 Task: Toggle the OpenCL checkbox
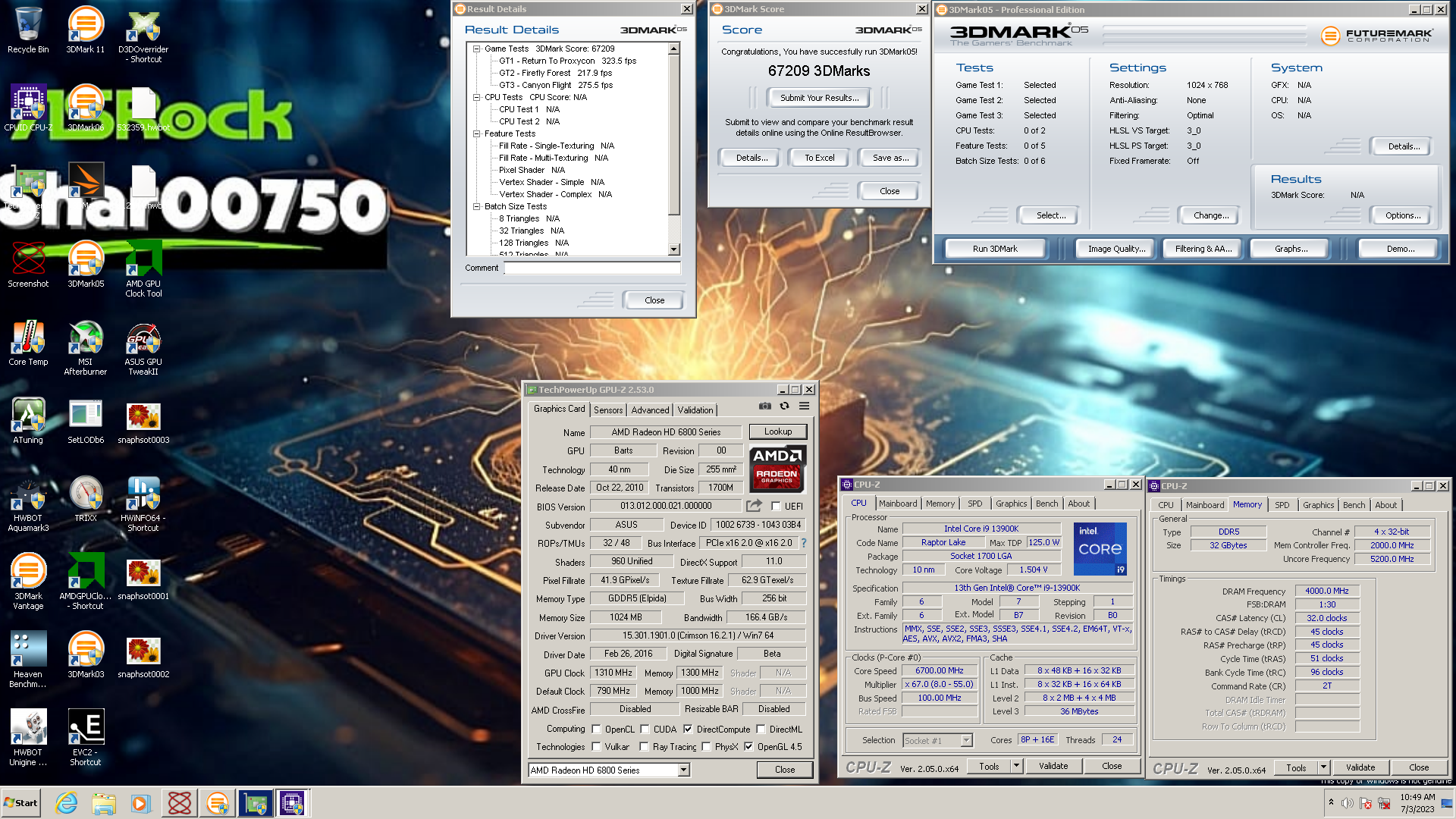[x=596, y=730]
